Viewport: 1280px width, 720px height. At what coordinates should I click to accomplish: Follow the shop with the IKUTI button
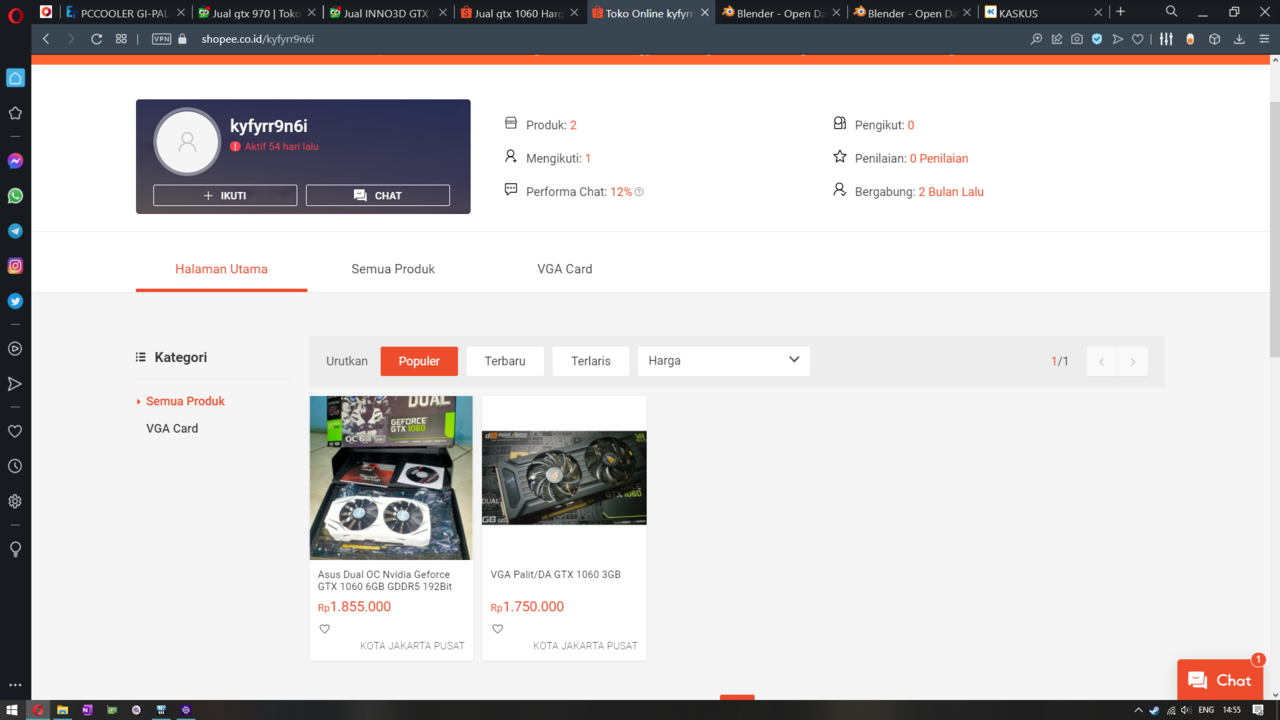click(225, 195)
